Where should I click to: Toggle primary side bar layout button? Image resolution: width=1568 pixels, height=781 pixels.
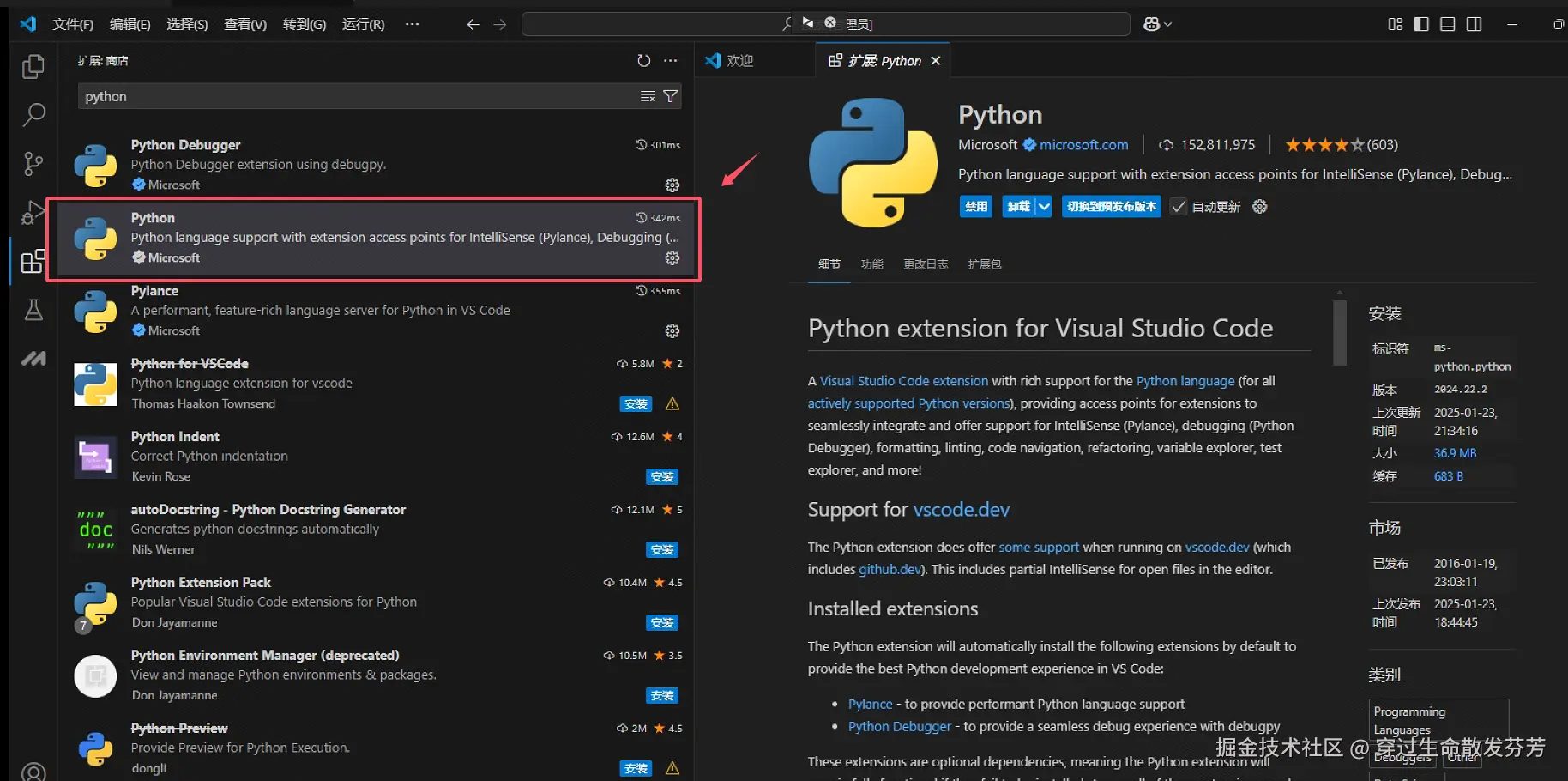(x=1421, y=24)
